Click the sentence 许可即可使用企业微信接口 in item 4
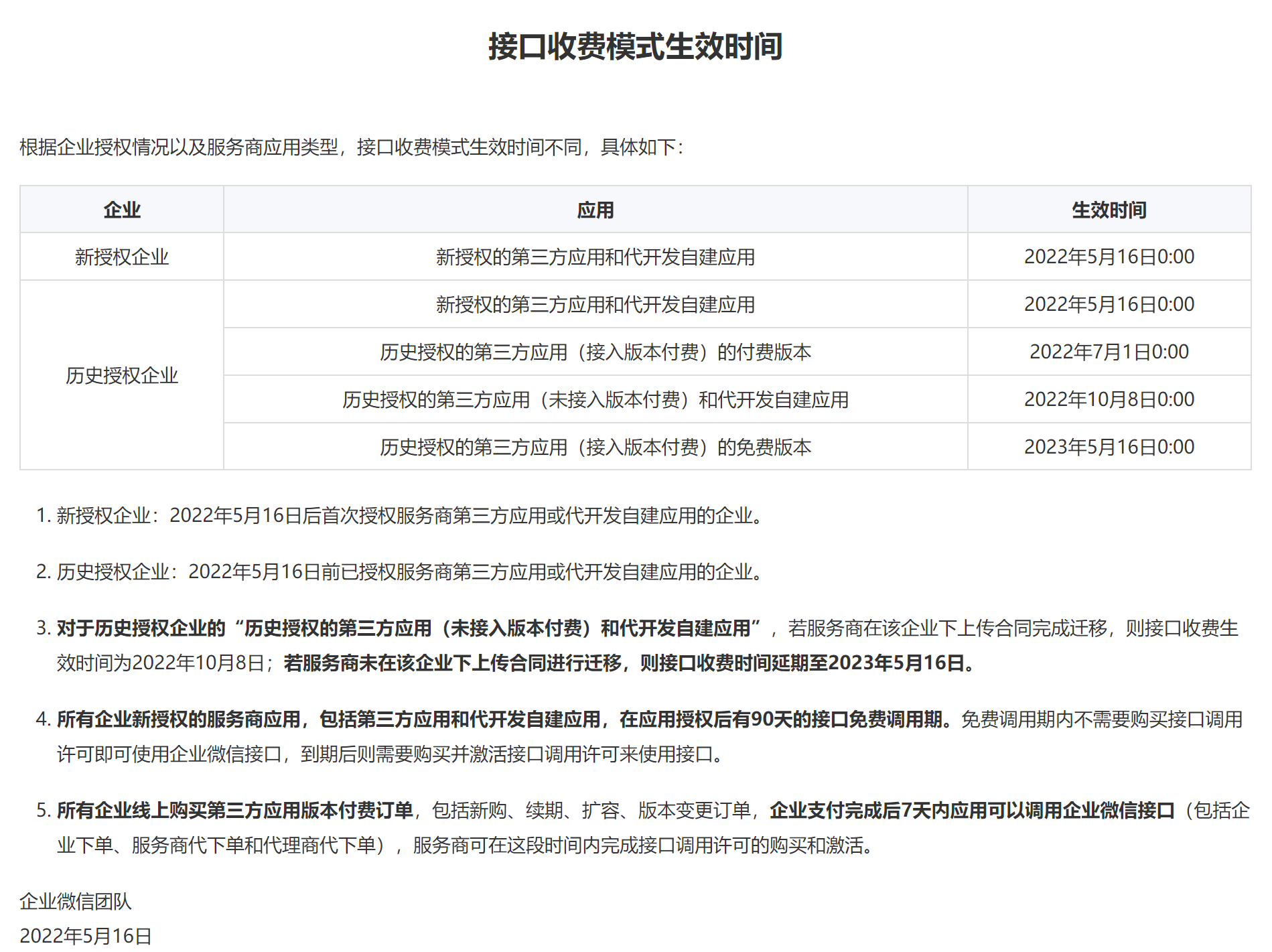The width and height of the screenshot is (1272, 952). coord(169,754)
